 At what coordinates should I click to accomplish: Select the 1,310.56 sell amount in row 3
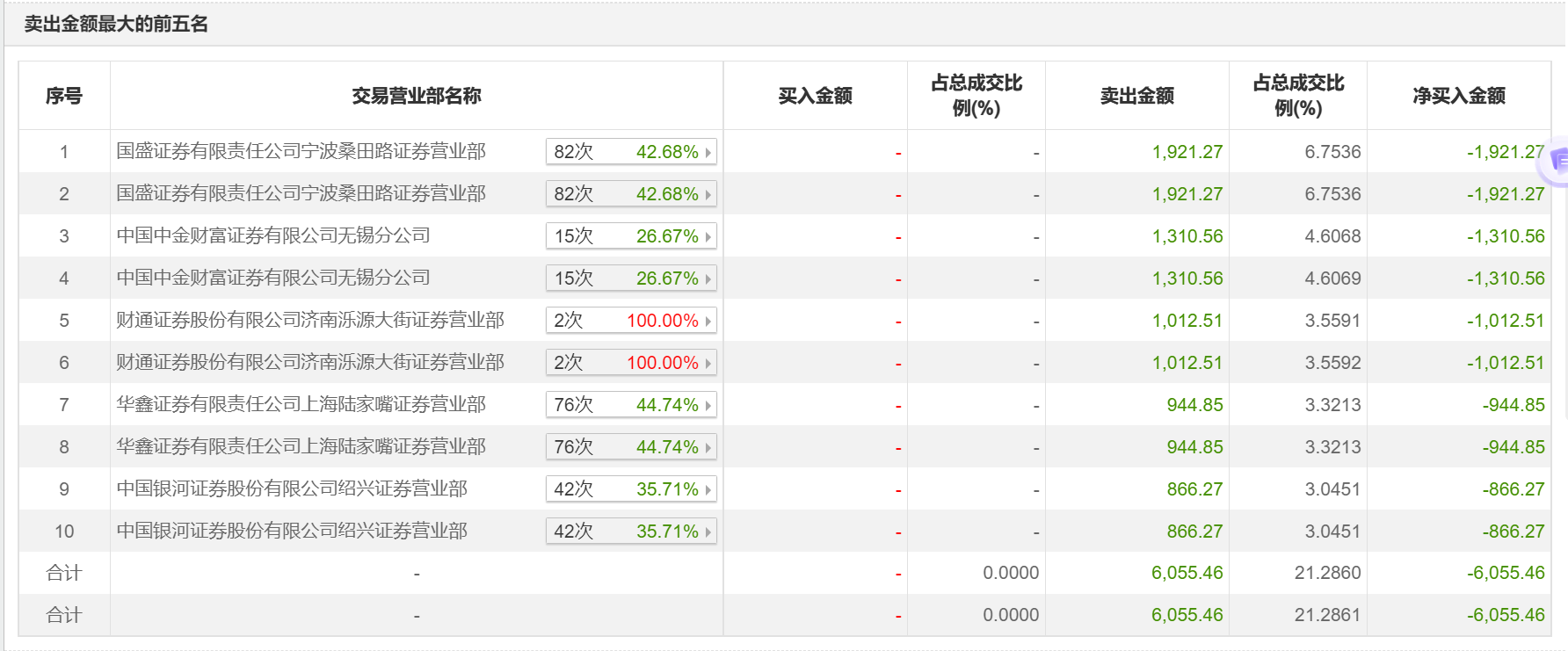click(x=1187, y=235)
